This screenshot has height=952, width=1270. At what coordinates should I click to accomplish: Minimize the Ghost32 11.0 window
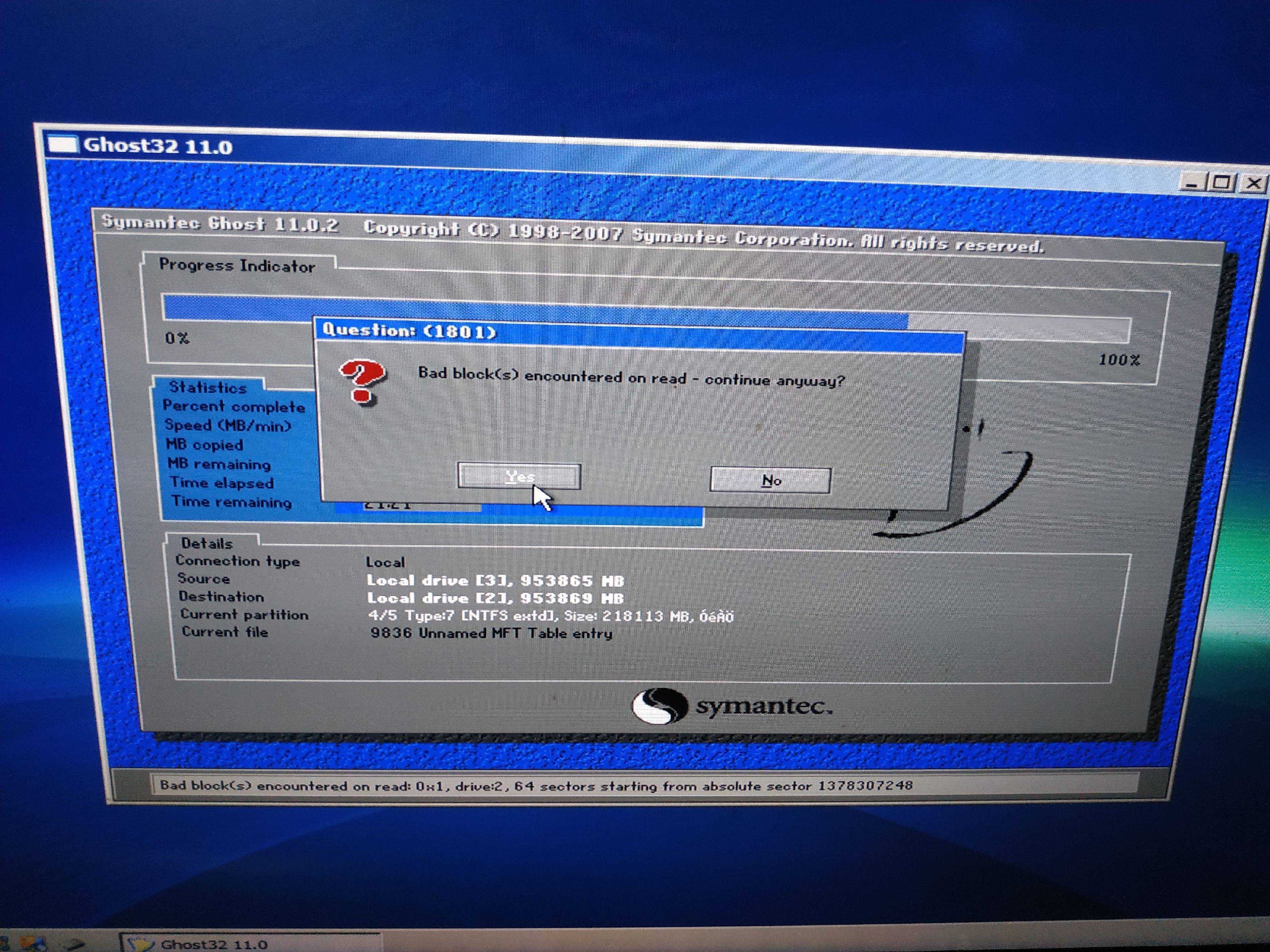click(x=1192, y=184)
